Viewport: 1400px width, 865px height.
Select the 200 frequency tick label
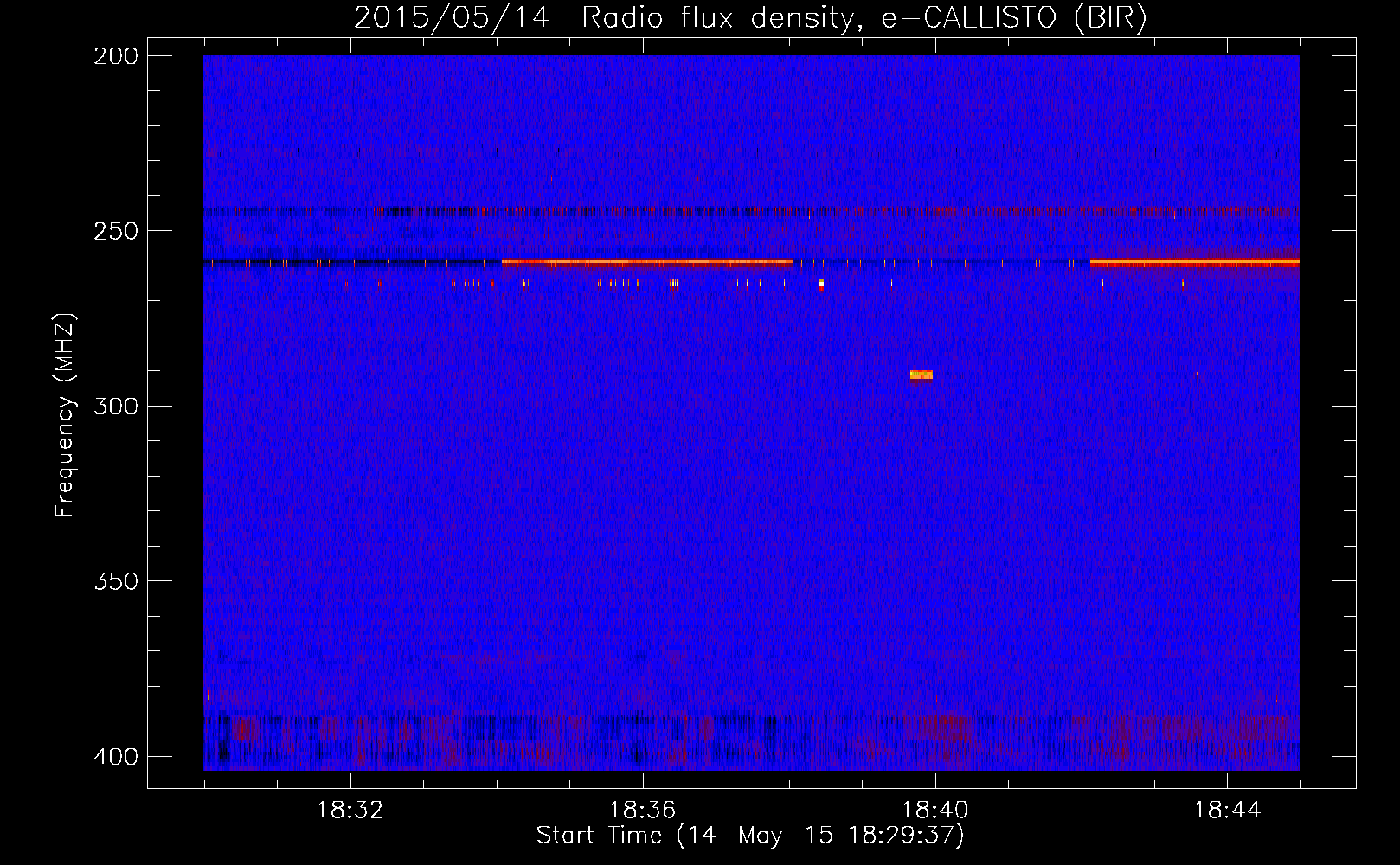[116, 56]
